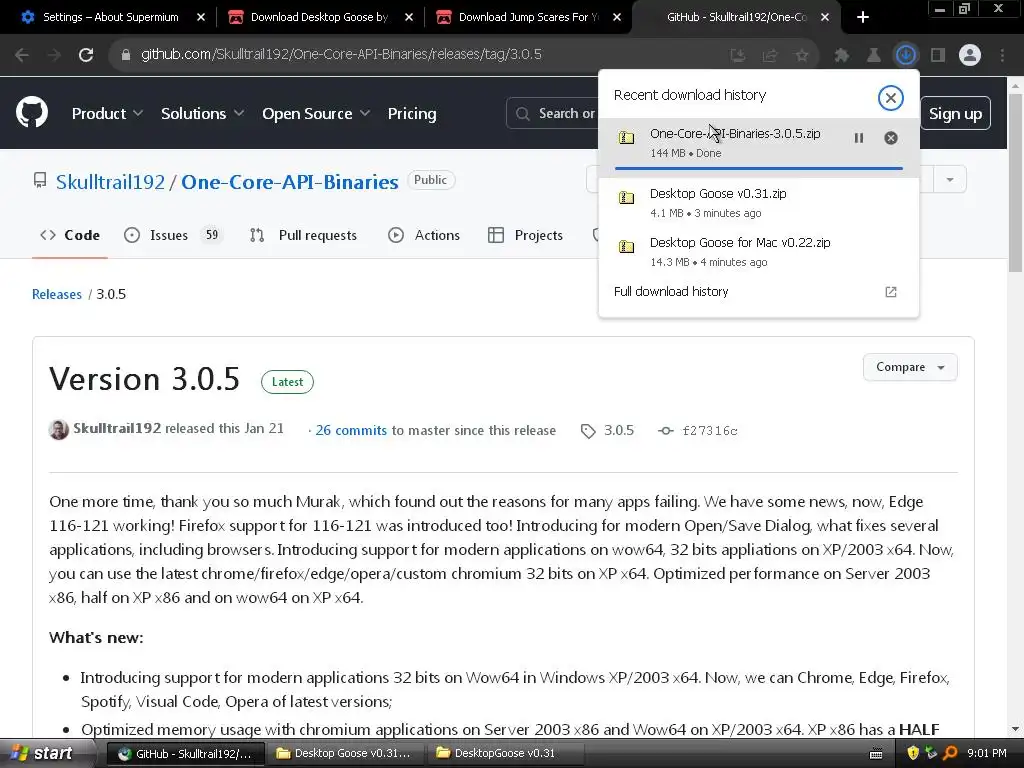Click the install app icon in address bar
The height and width of the screenshot is (768, 1024).
pos(738,55)
